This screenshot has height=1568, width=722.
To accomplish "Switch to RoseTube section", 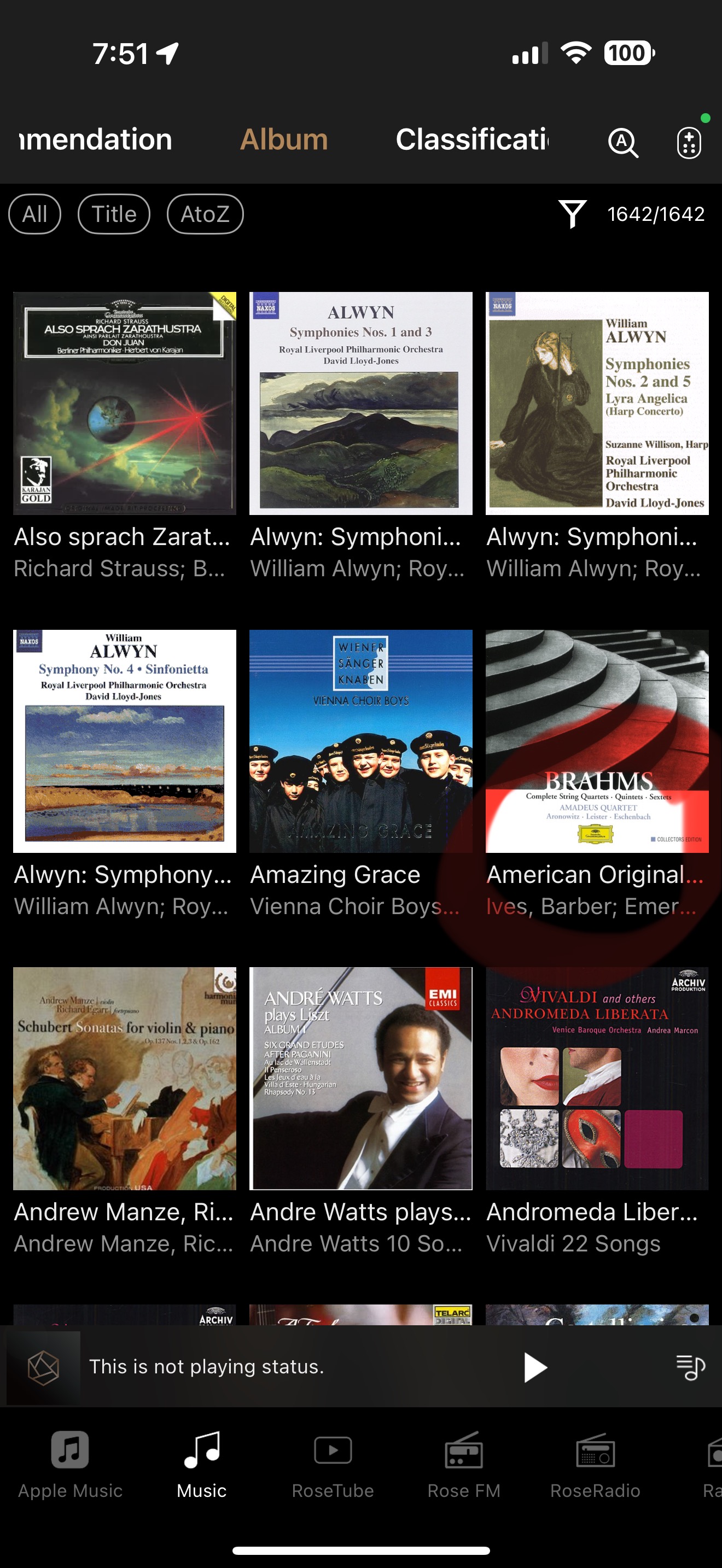I will (x=333, y=1465).
